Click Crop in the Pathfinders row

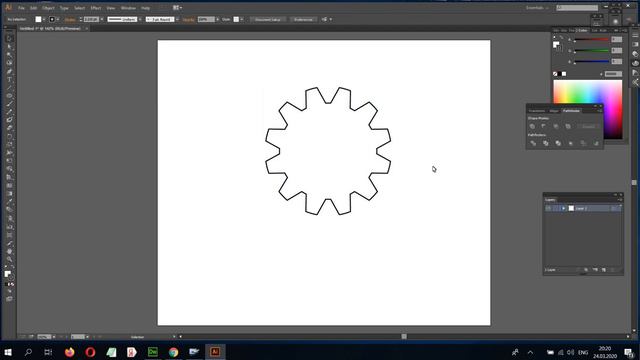point(571,143)
